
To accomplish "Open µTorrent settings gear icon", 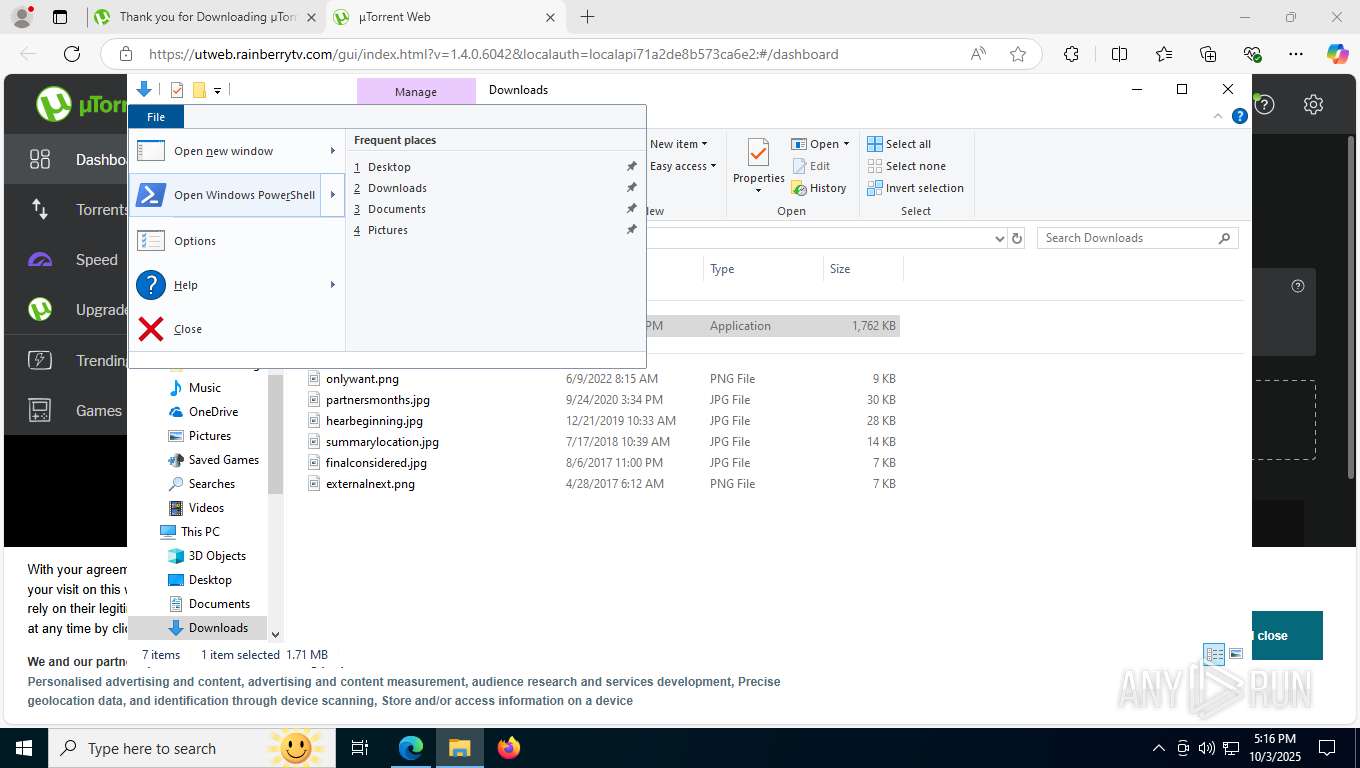I will pos(1314,104).
